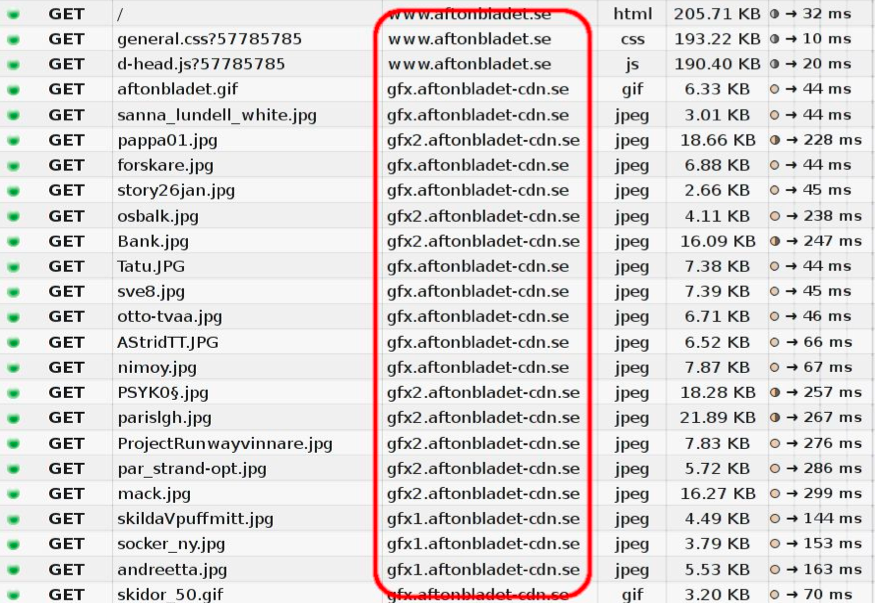Click the 16.27 KB size value
The width and height of the screenshot is (875, 603).
[x=718, y=494]
